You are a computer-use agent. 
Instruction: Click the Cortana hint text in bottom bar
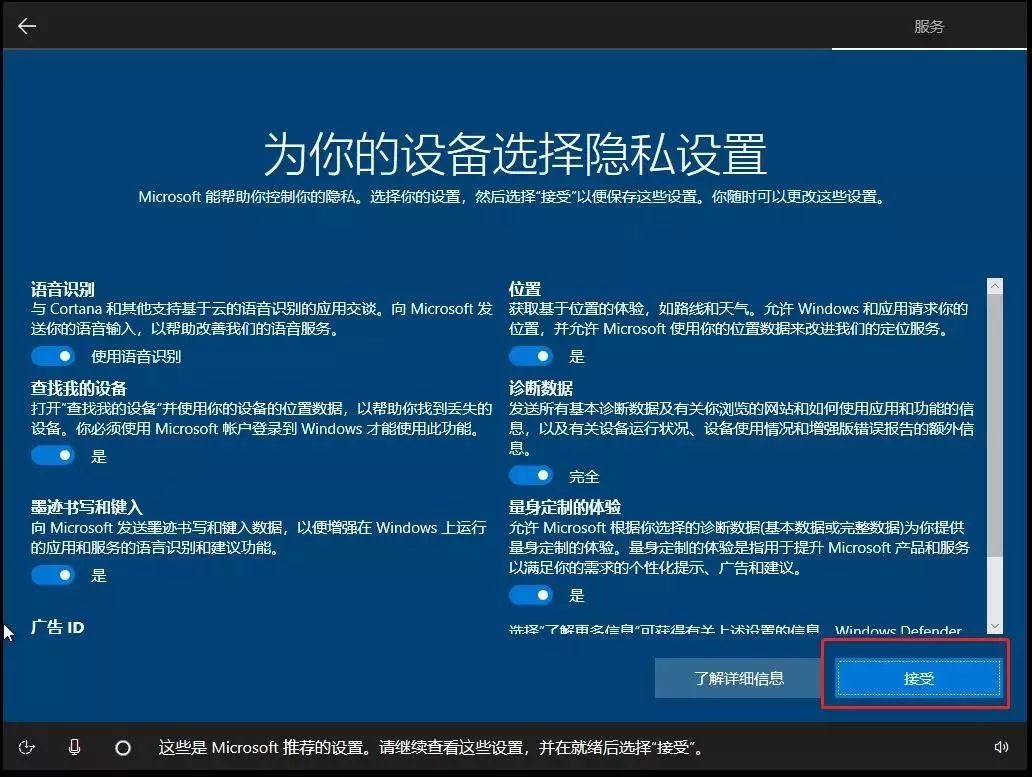(431, 747)
